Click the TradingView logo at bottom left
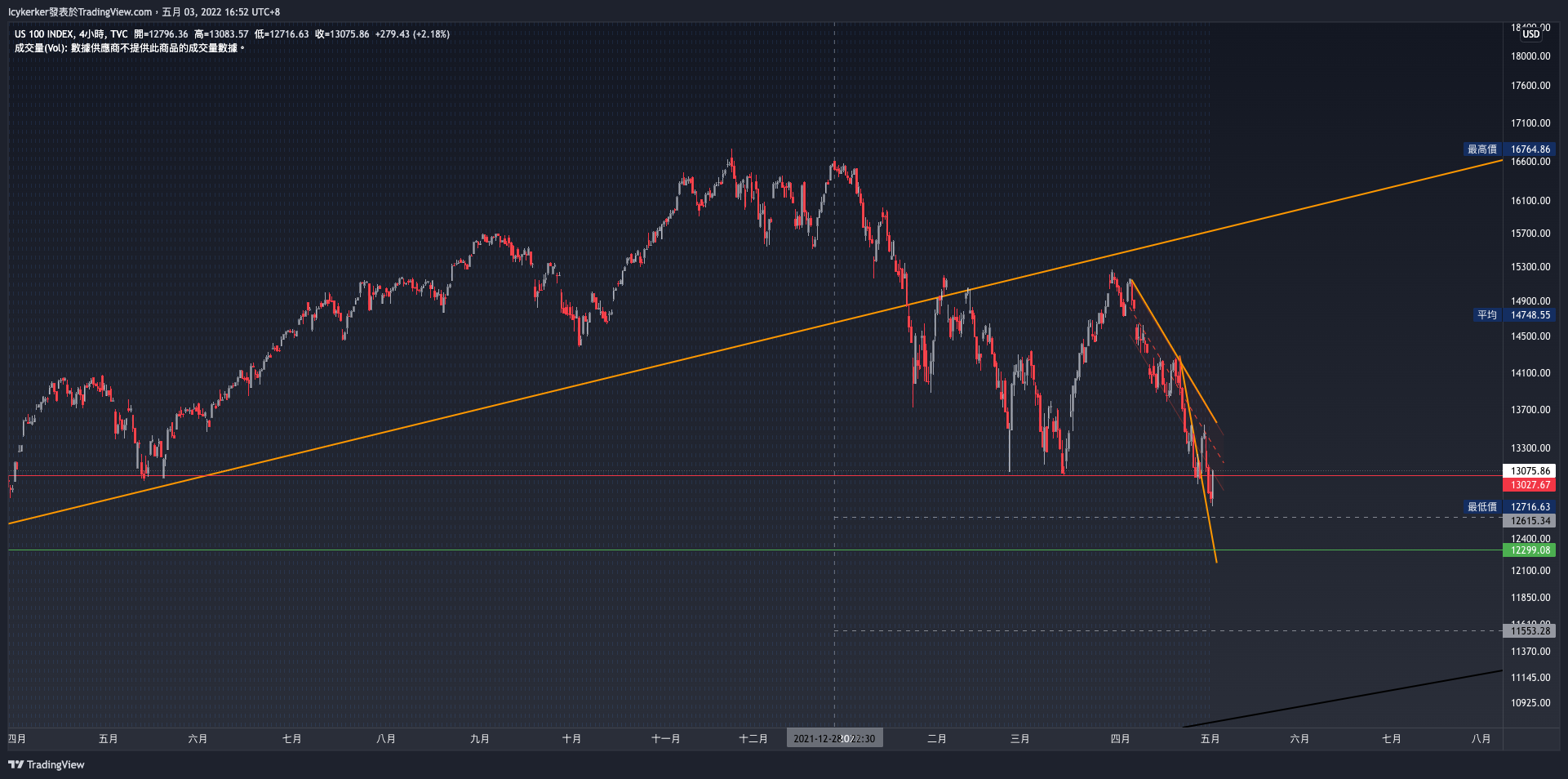 point(47,764)
